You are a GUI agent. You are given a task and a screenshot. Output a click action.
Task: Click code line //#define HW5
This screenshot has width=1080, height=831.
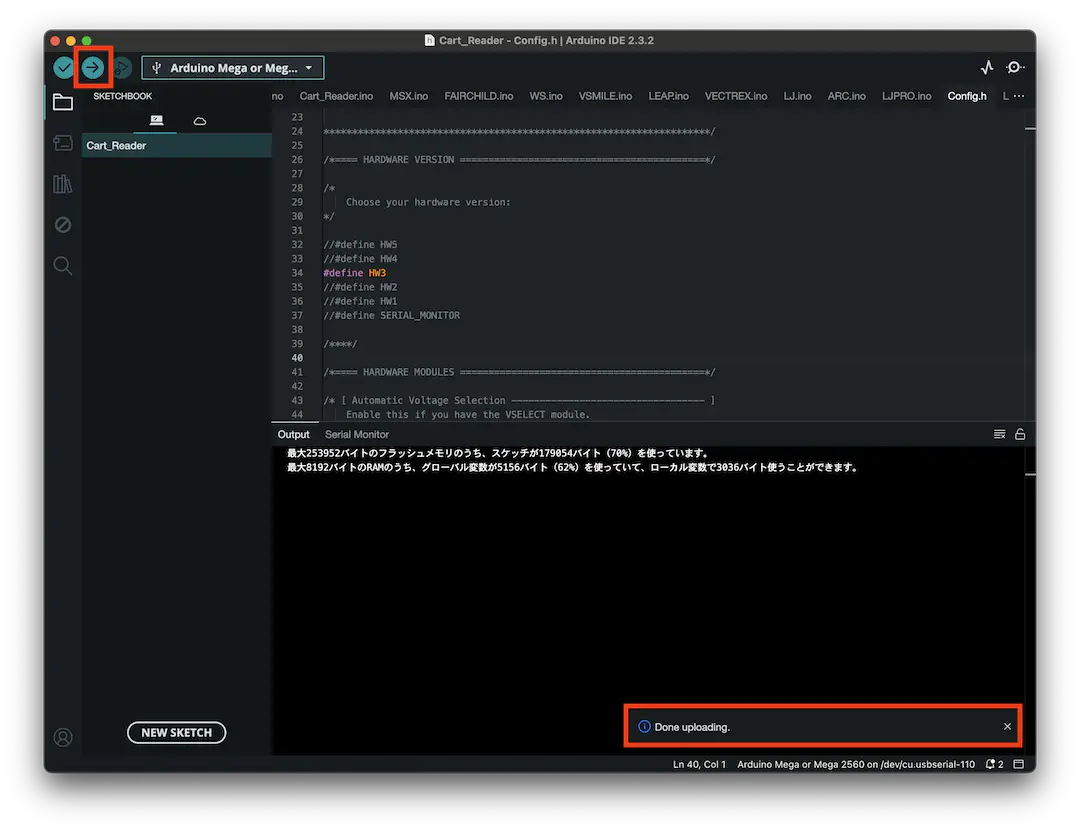click(360, 245)
